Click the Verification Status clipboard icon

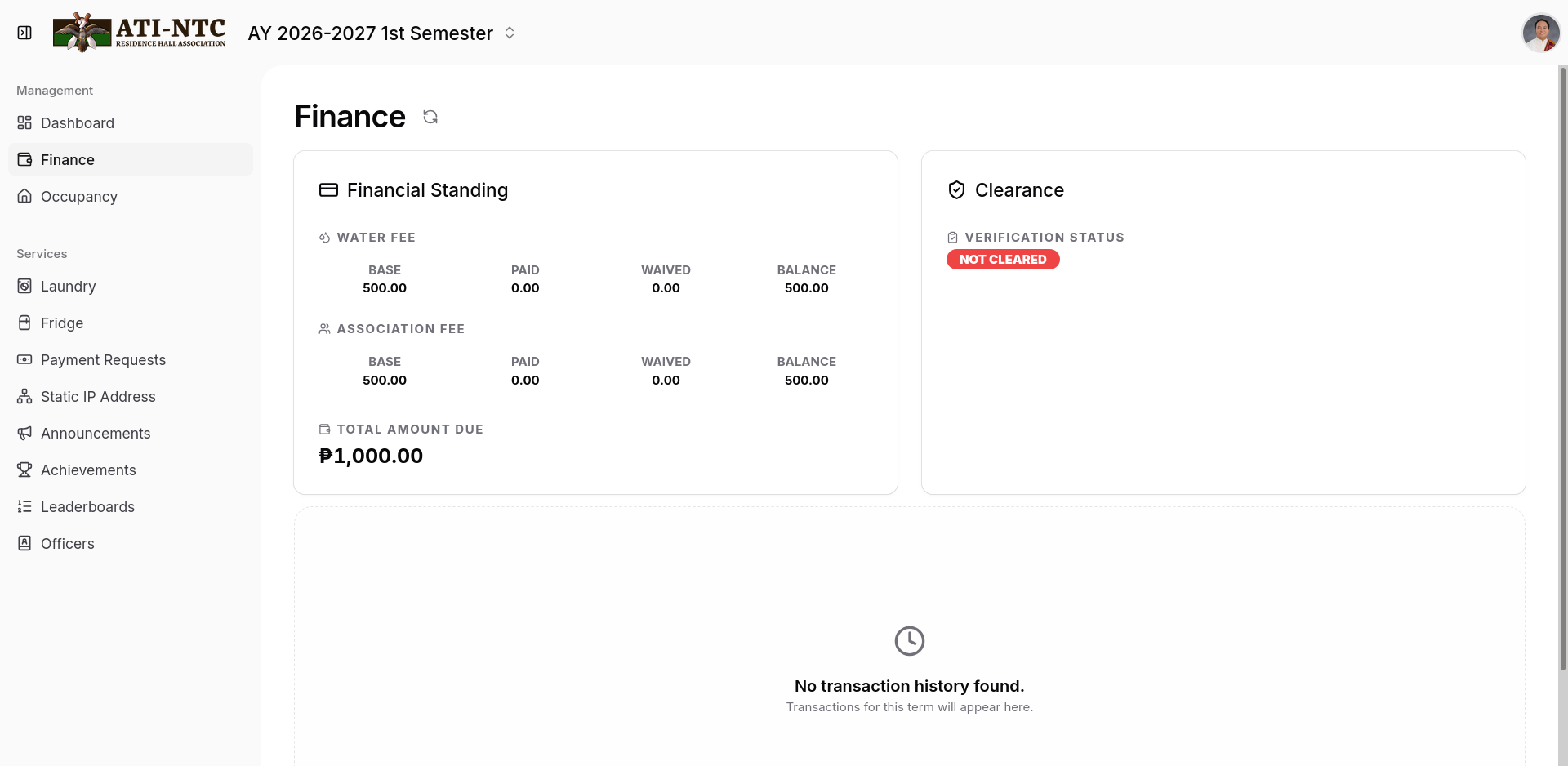(952, 238)
